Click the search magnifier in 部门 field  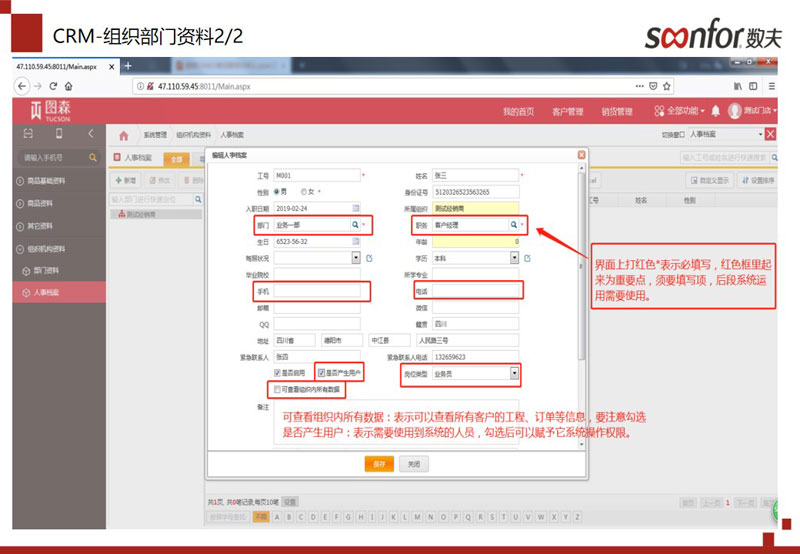[x=354, y=226]
